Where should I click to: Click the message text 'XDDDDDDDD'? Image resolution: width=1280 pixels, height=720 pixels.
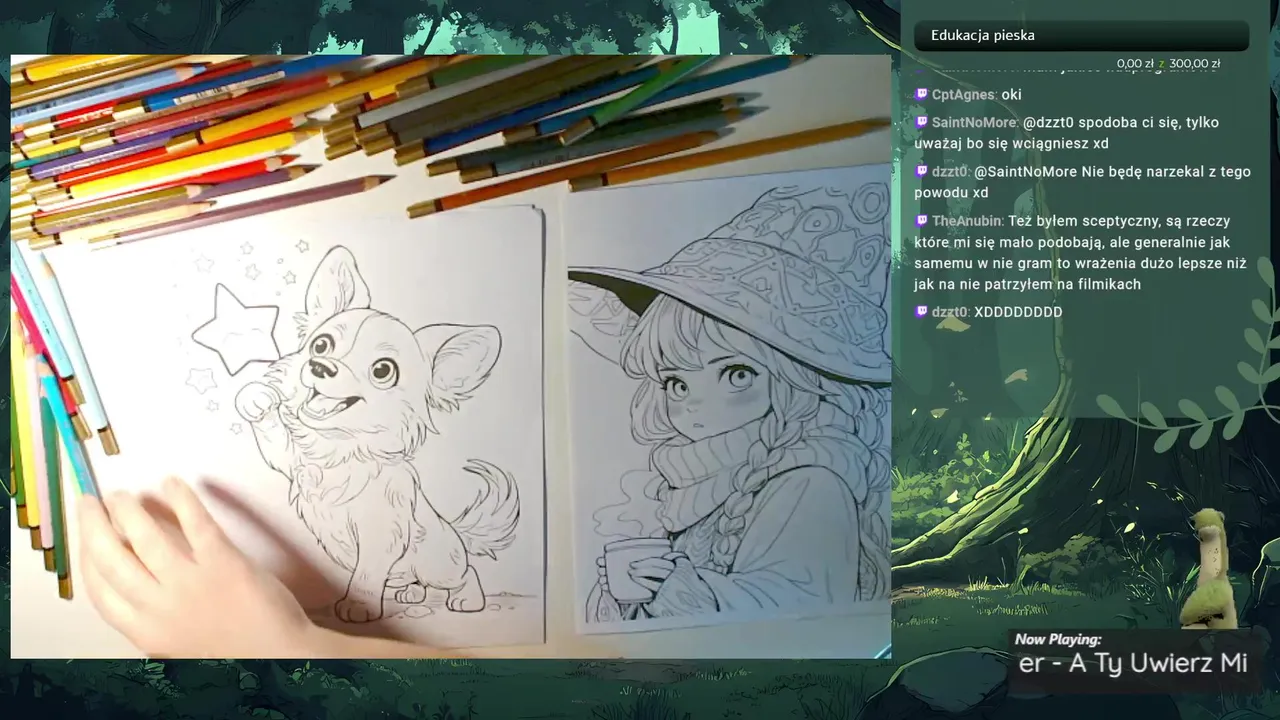1018,312
